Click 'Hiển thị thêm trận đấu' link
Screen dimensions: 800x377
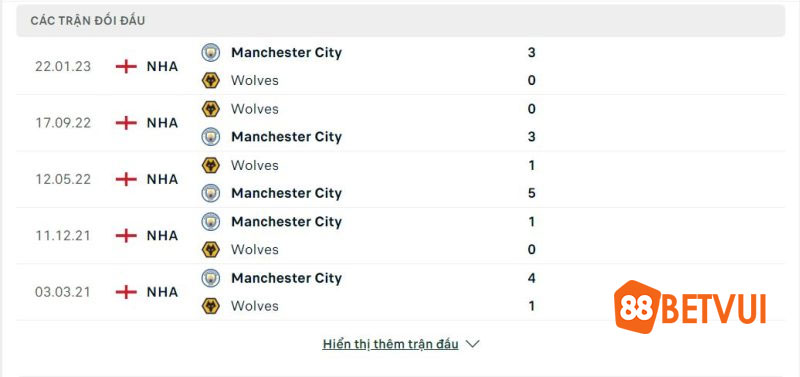(390, 344)
